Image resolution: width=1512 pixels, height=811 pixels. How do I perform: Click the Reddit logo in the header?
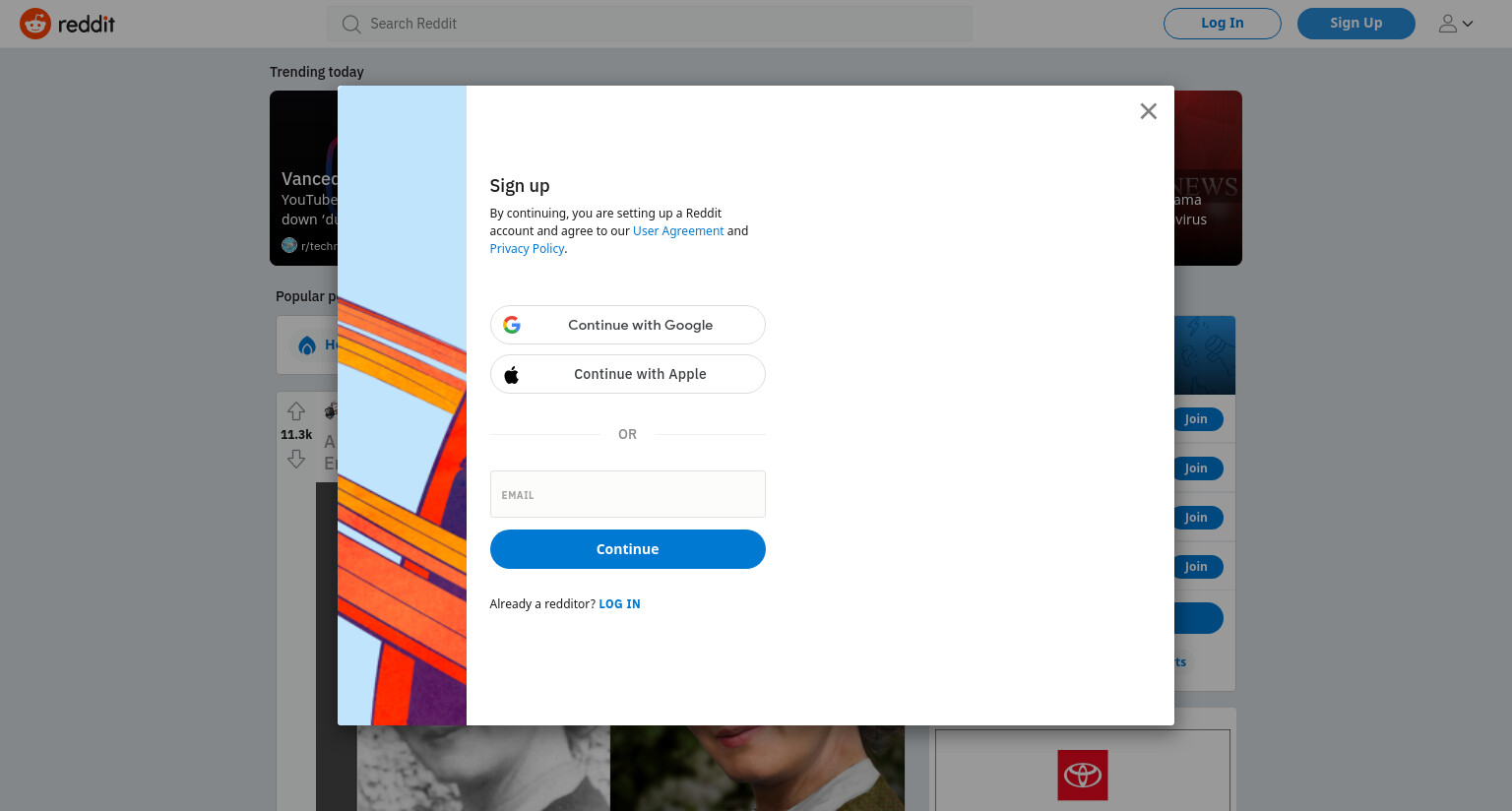click(67, 24)
